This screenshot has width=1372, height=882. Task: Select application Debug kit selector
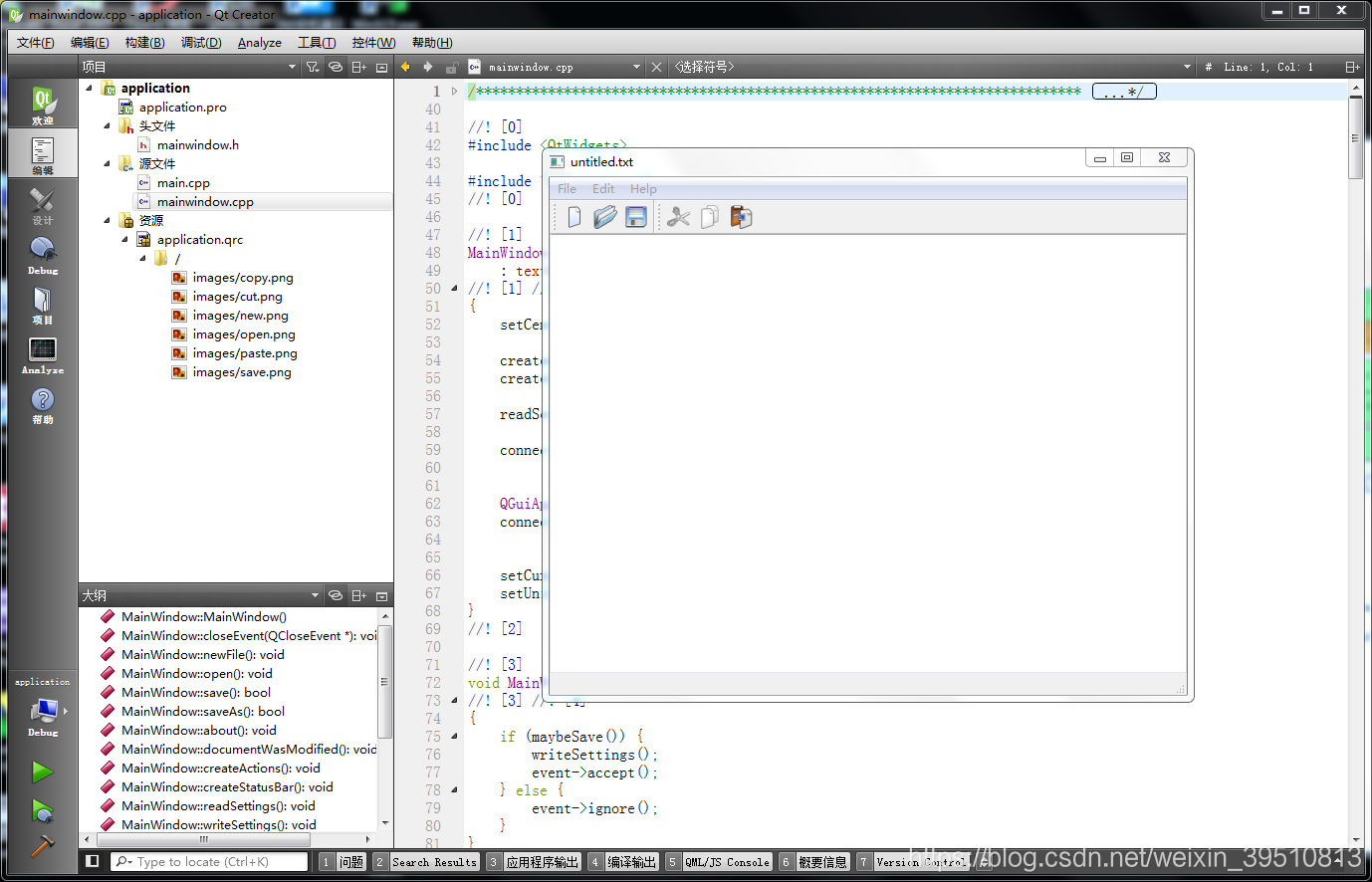tap(43, 710)
